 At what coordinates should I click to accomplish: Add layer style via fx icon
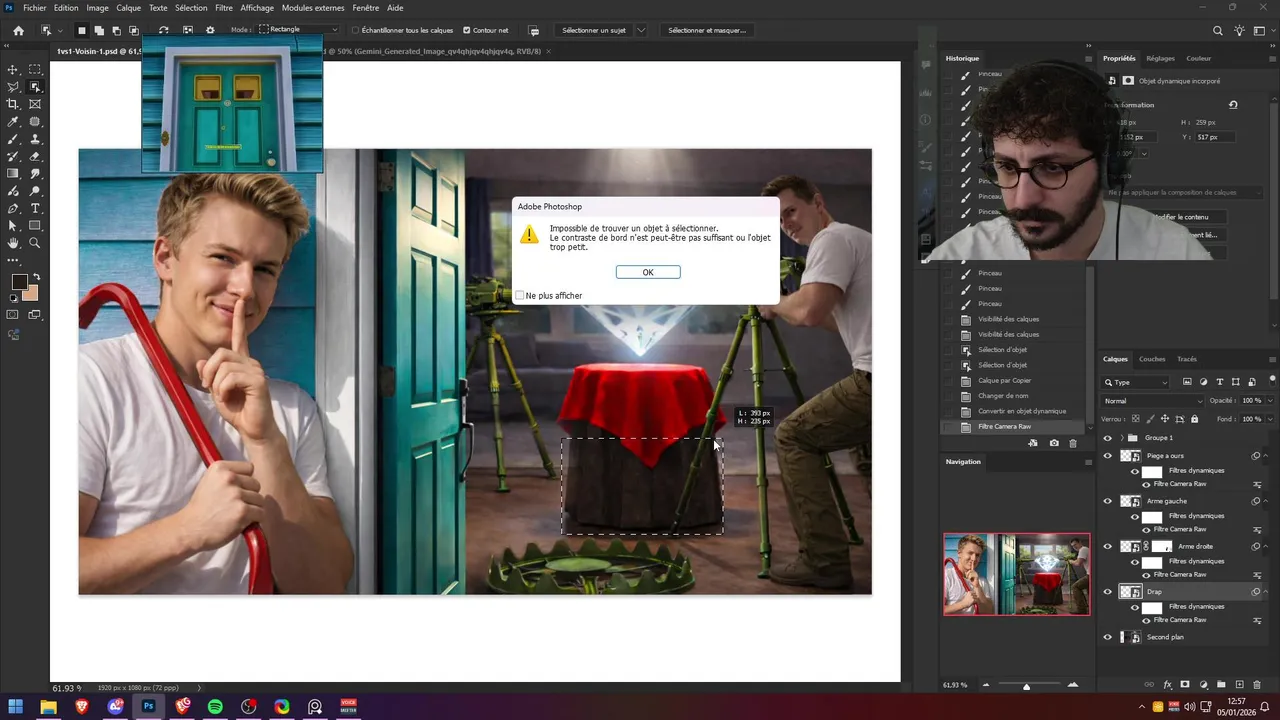pos(1167,685)
